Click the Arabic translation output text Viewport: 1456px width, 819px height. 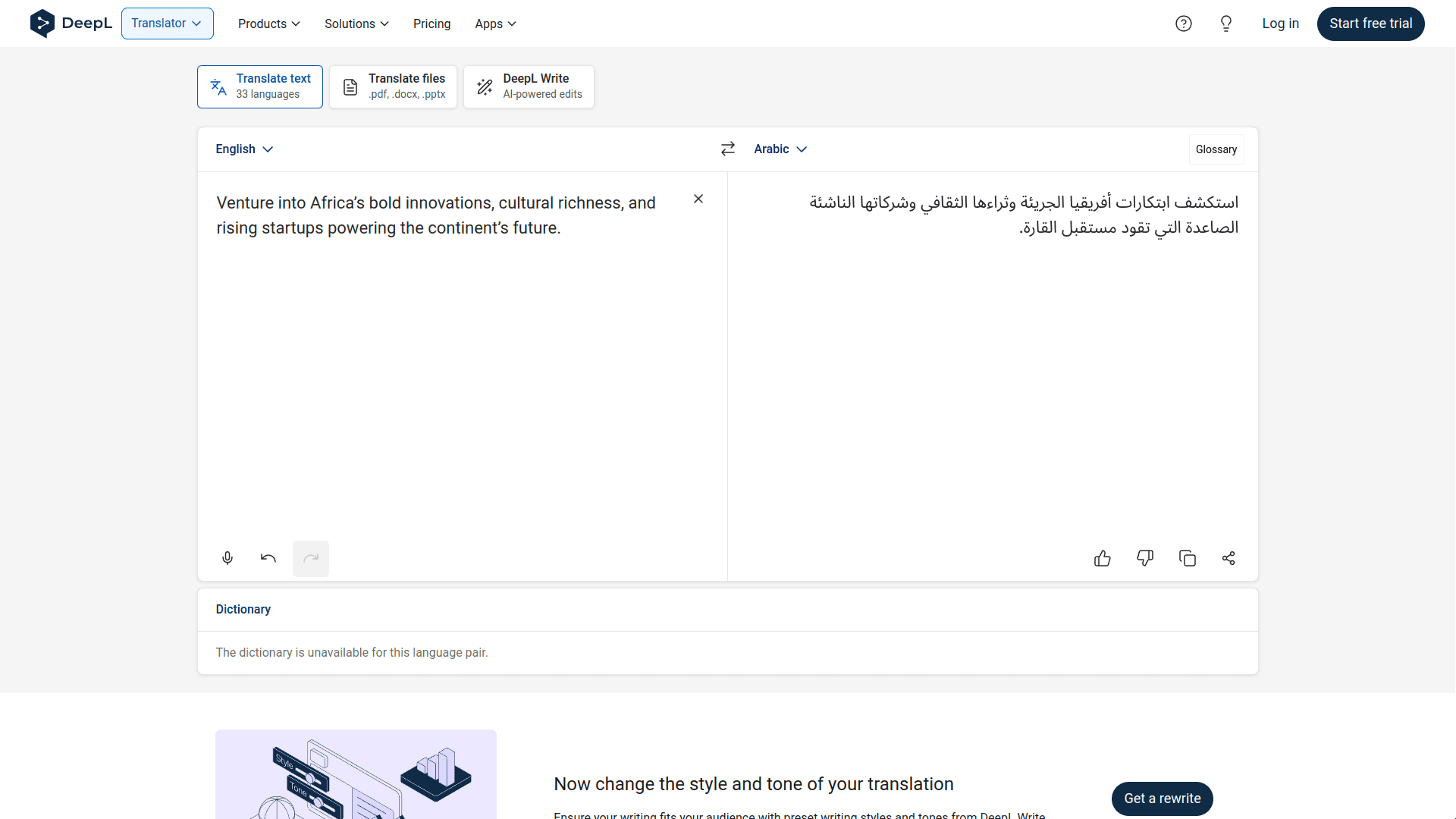(x=1024, y=215)
